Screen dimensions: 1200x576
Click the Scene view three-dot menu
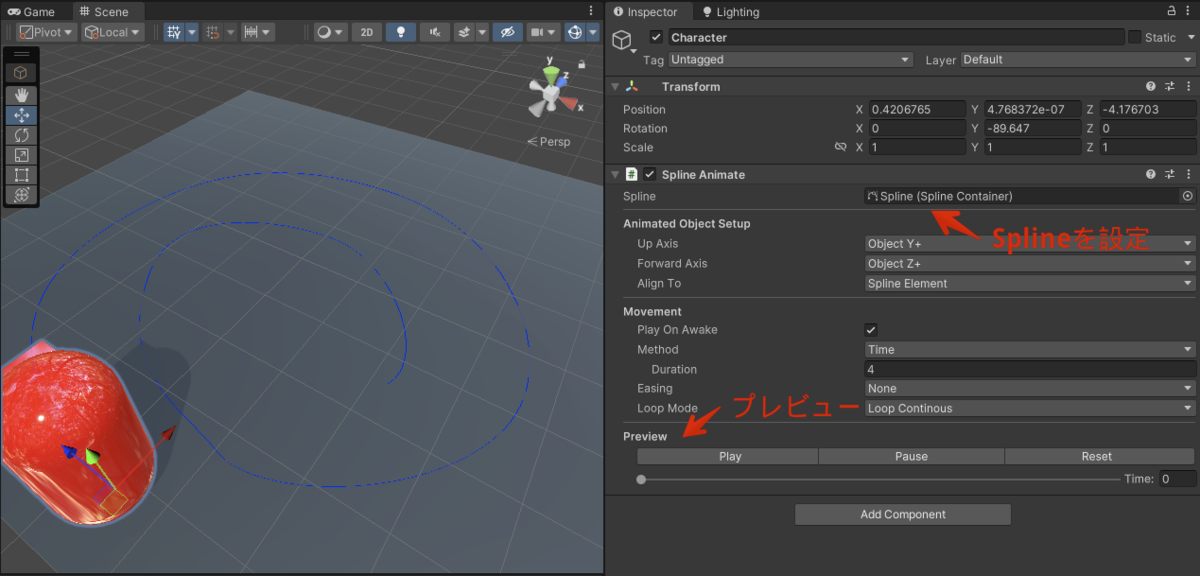pyautogui.click(x=592, y=11)
